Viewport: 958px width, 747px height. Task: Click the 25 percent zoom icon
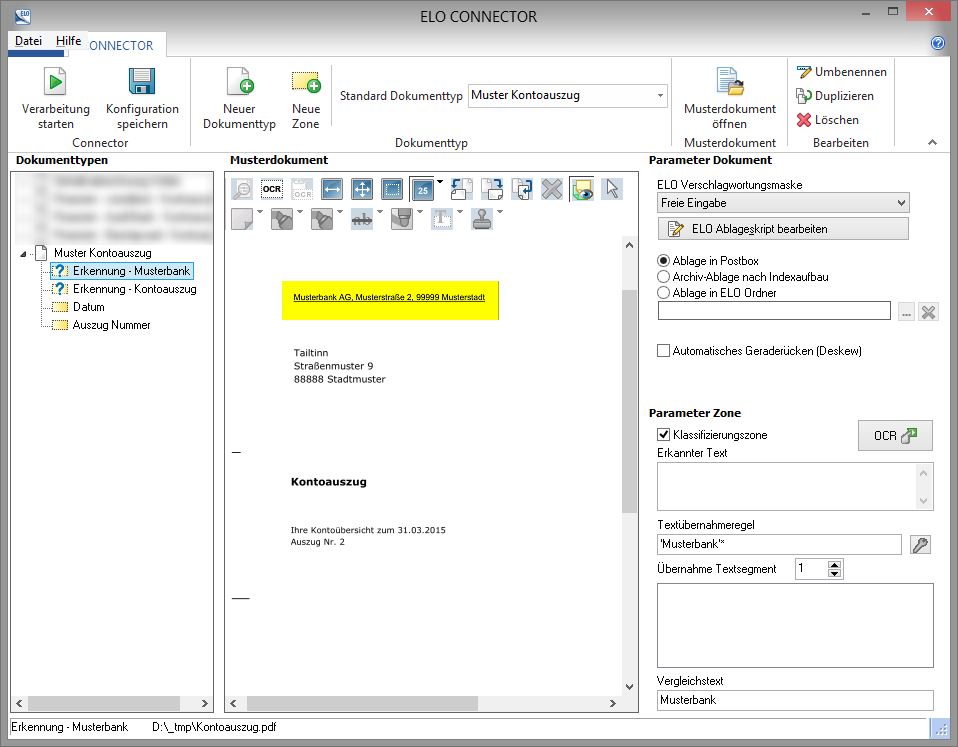[422, 189]
